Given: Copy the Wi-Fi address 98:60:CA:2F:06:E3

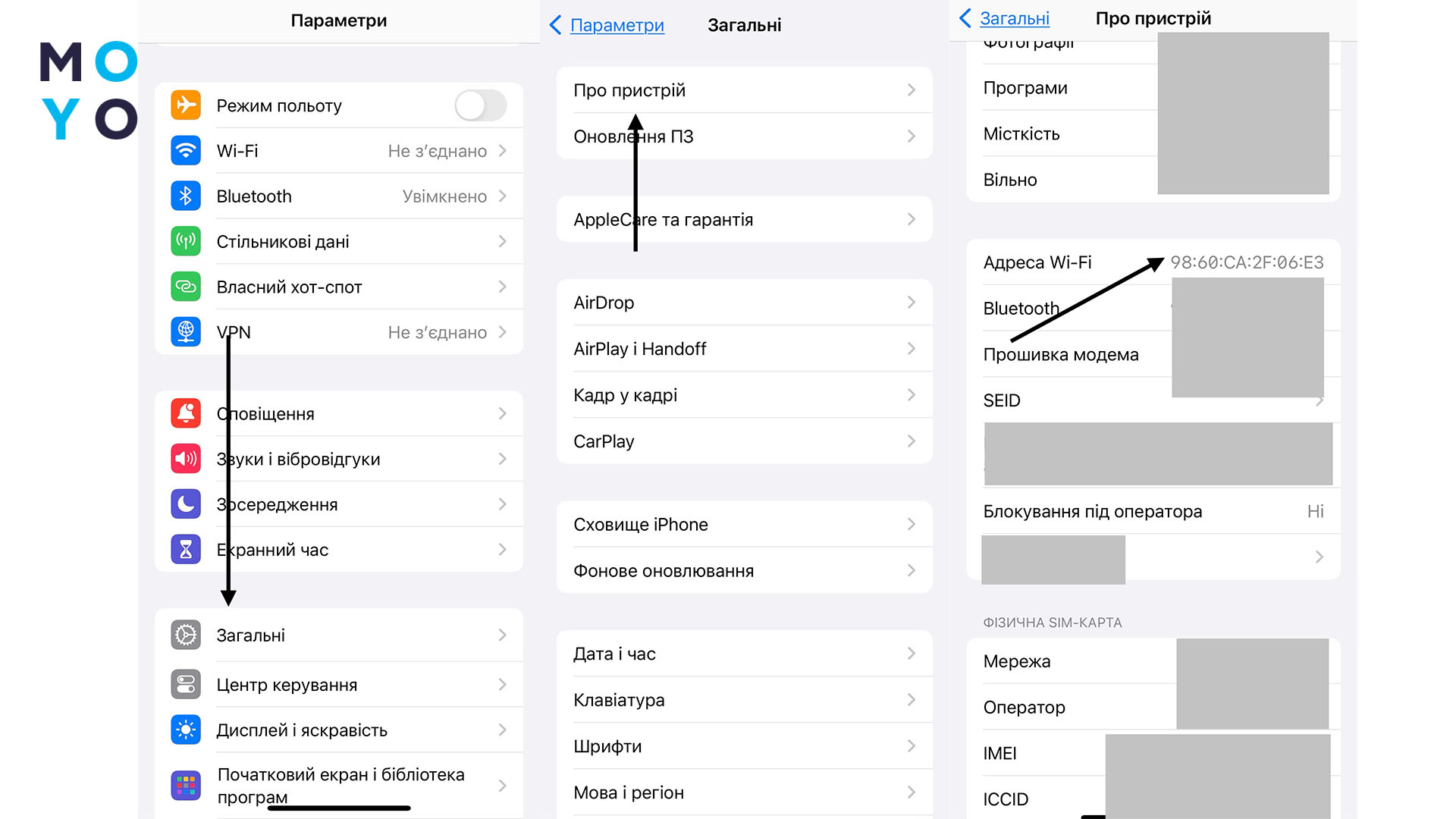Looking at the screenshot, I should coord(1246,262).
